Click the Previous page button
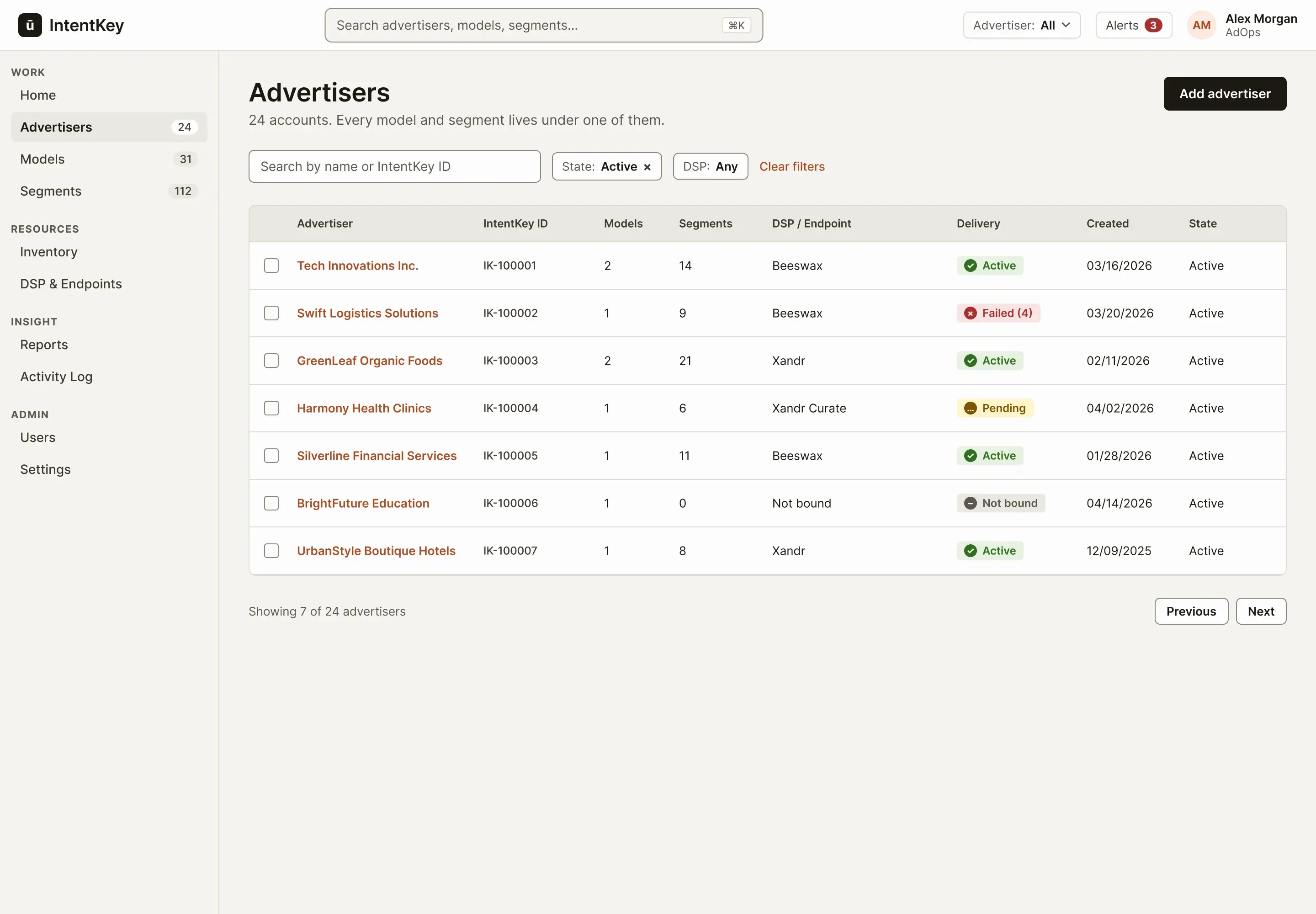This screenshot has height=914, width=1316. [1191, 611]
